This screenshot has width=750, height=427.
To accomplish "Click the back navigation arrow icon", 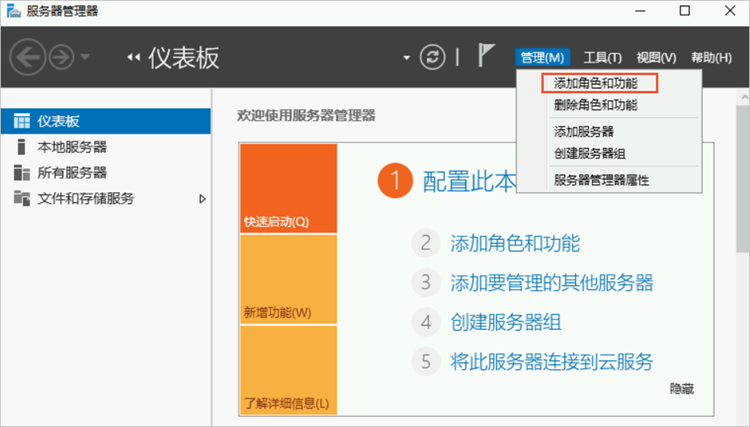I will [27, 57].
